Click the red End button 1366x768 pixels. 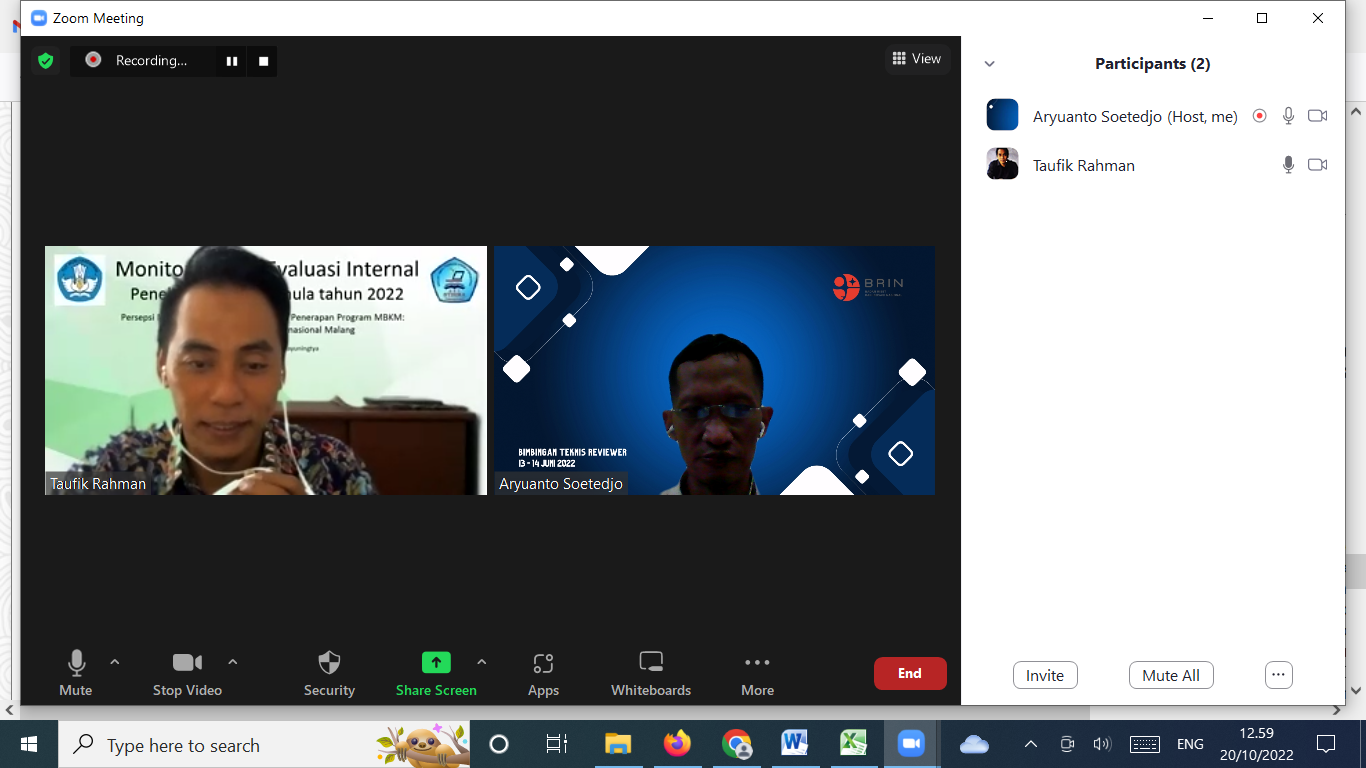[x=910, y=674]
